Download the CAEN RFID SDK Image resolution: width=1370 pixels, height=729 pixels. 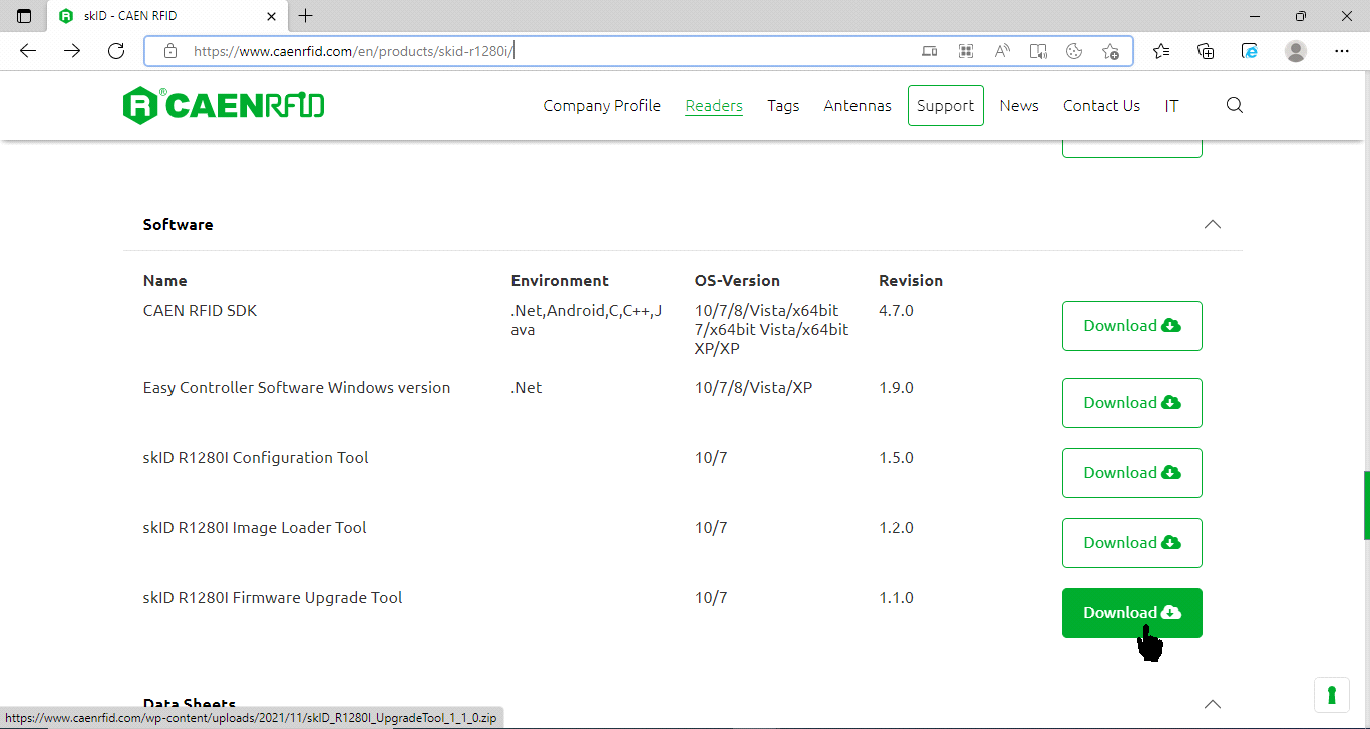pos(1131,326)
